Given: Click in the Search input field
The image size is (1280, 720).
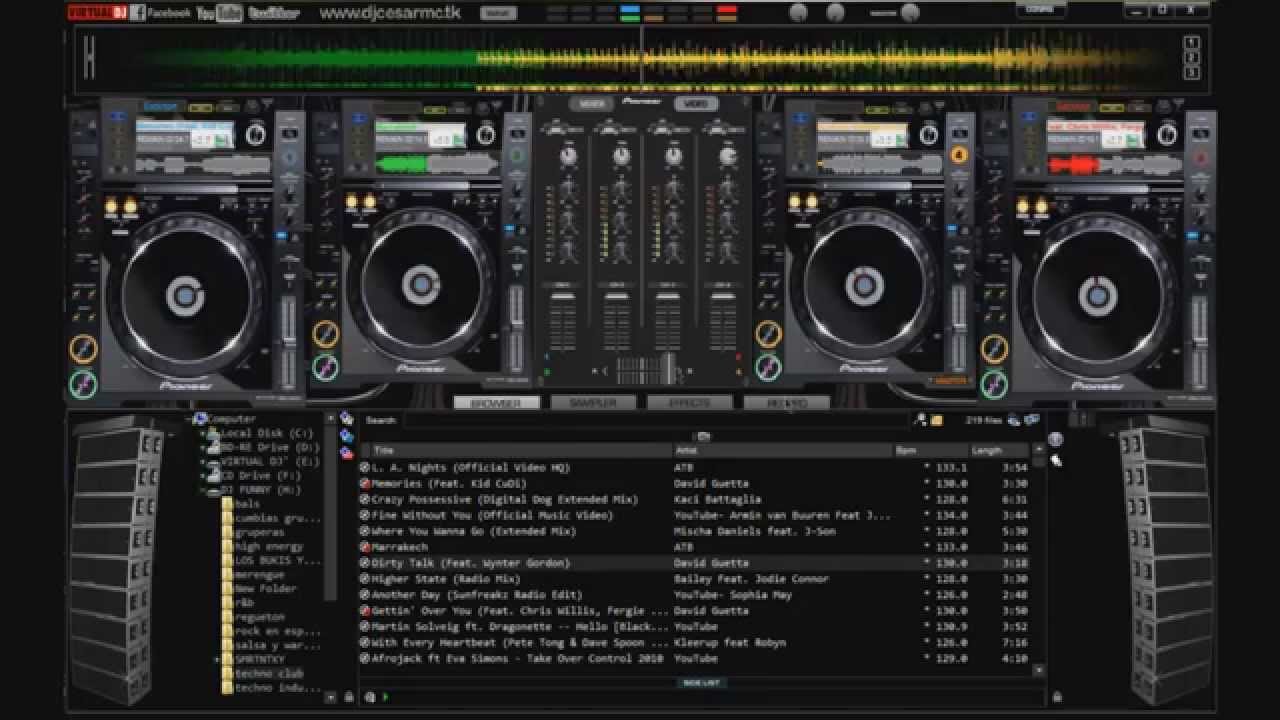Looking at the screenshot, I should click(650, 421).
